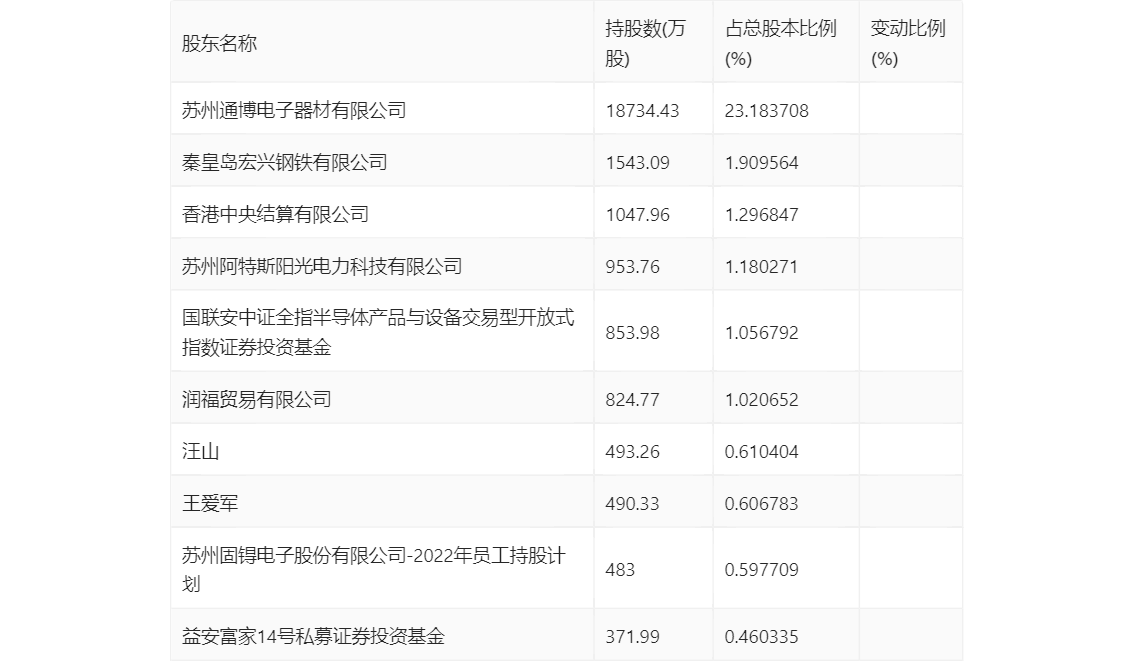Select the percentage 1.056792

[762, 333]
